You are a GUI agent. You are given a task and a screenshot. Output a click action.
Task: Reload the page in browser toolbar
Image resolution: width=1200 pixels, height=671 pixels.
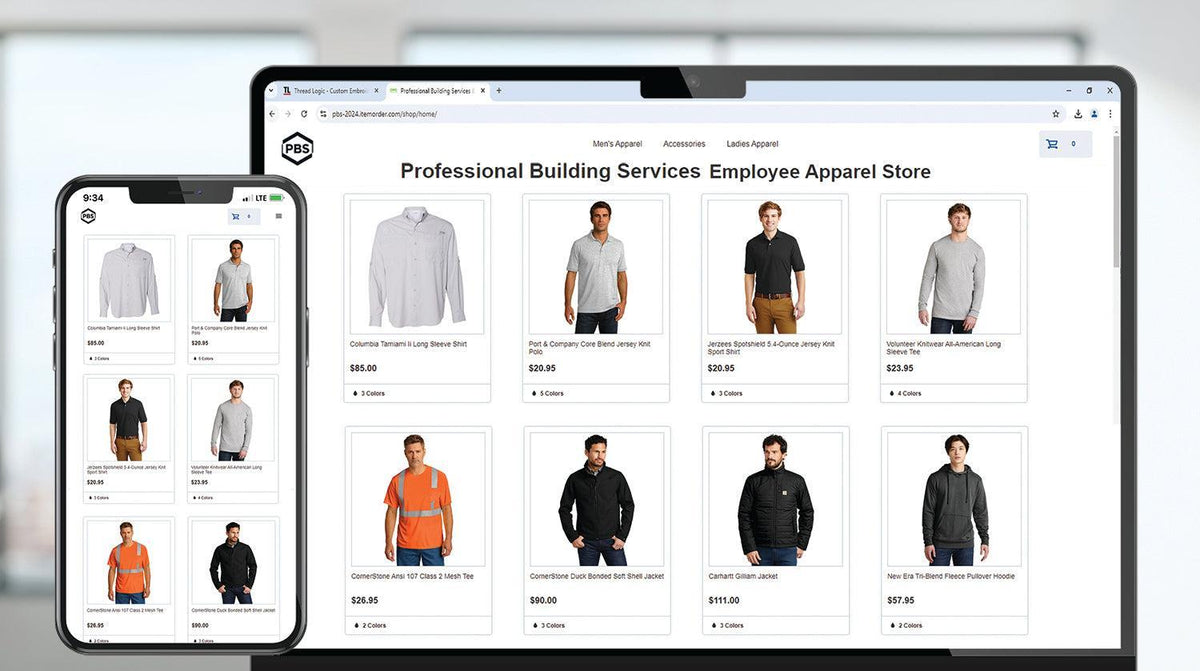pyautogui.click(x=304, y=114)
